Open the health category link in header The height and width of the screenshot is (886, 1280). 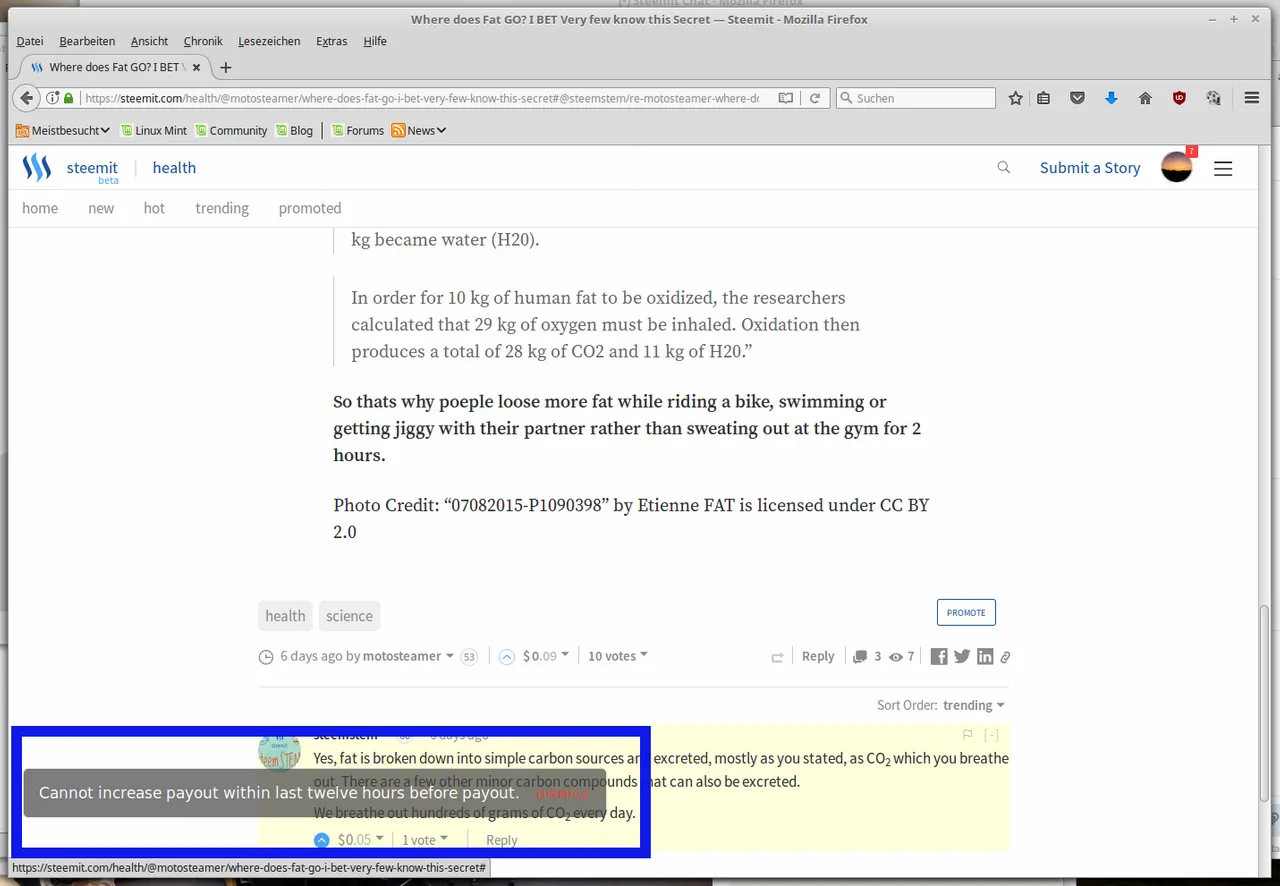(x=174, y=168)
